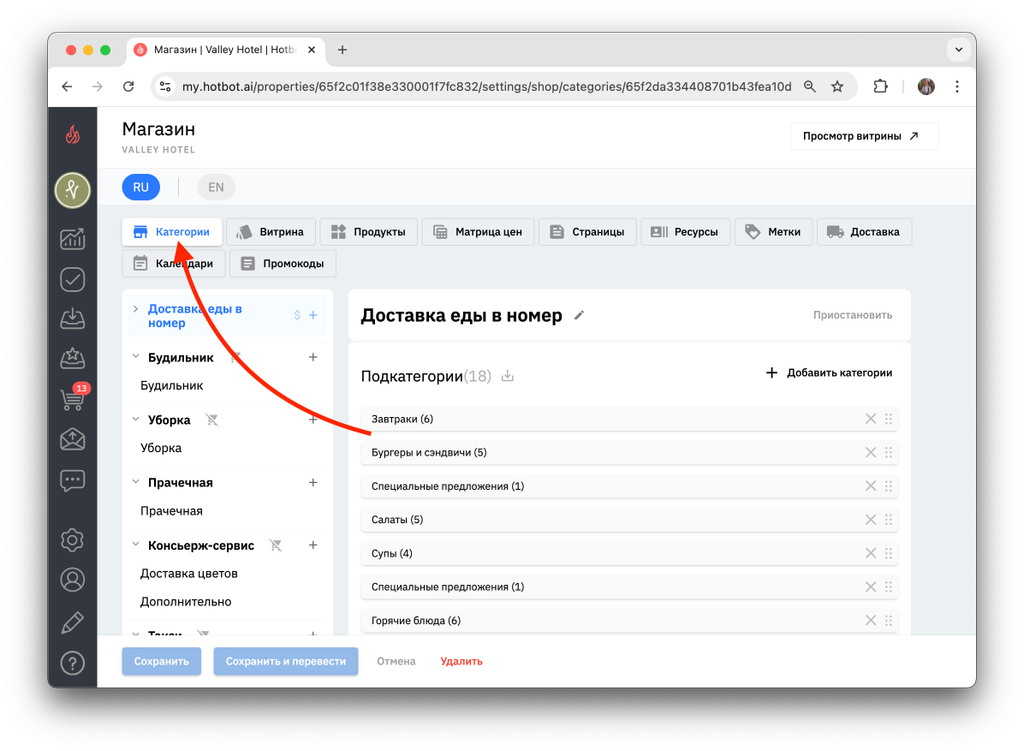Select Дополнительно subcategory in tree
1024x751 pixels.
(185, 602)
